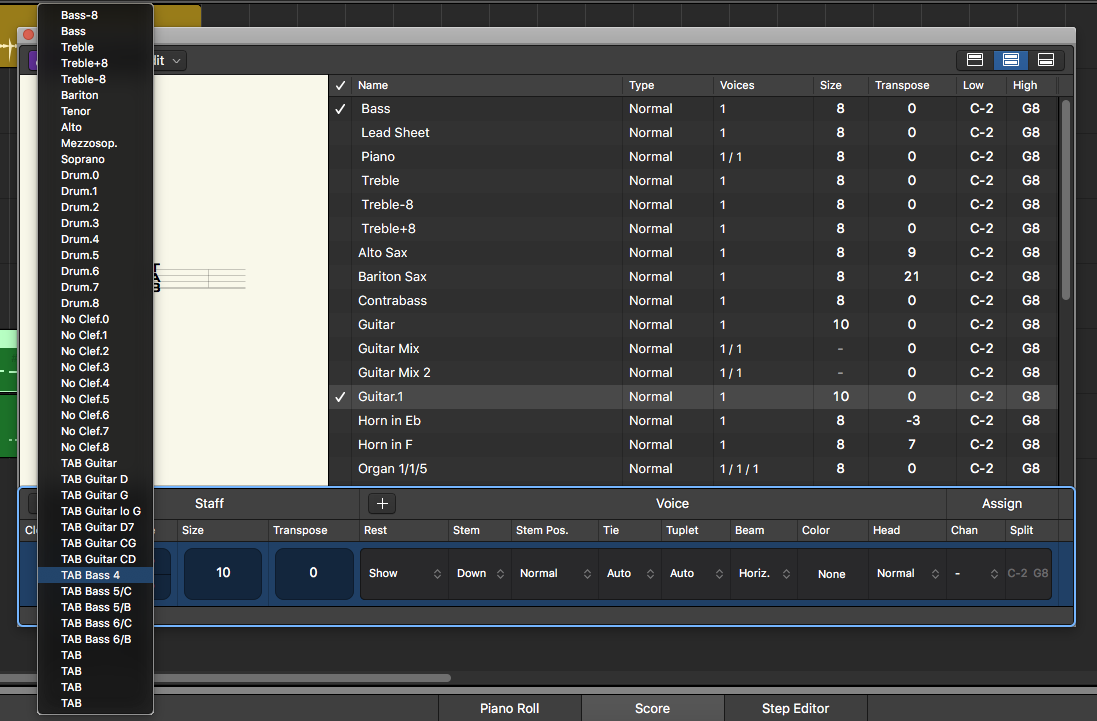Toggle the checkmark on the Guitar.1 row
The height and width of the screenshot is (721, 1097).
tap(340, 397)
